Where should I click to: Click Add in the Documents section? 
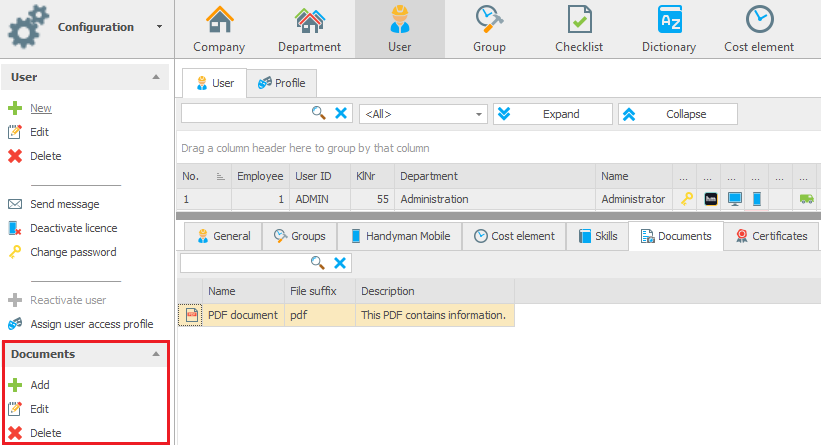[x=40, y=385]
